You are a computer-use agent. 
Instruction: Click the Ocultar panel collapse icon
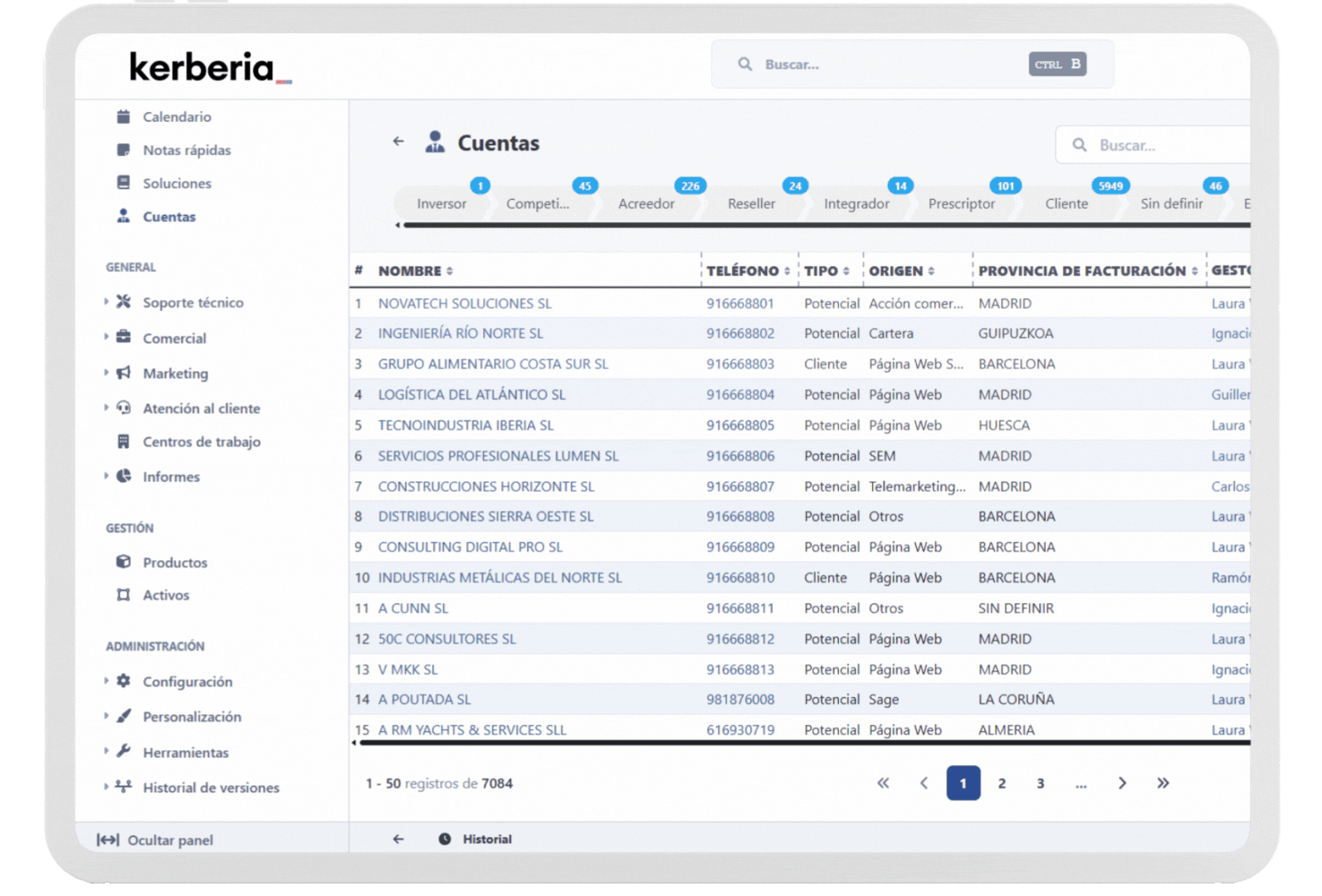[108, 840]
